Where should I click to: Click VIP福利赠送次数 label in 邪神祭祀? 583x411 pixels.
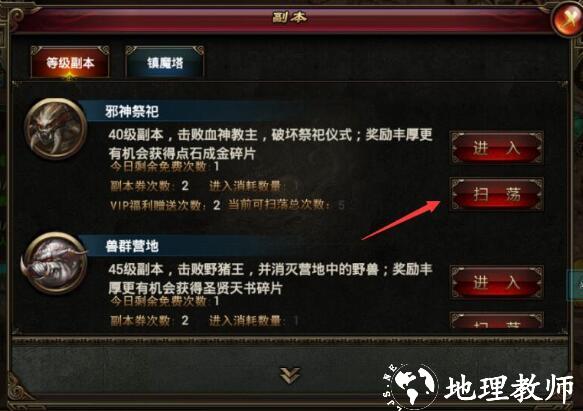point(158,205)
